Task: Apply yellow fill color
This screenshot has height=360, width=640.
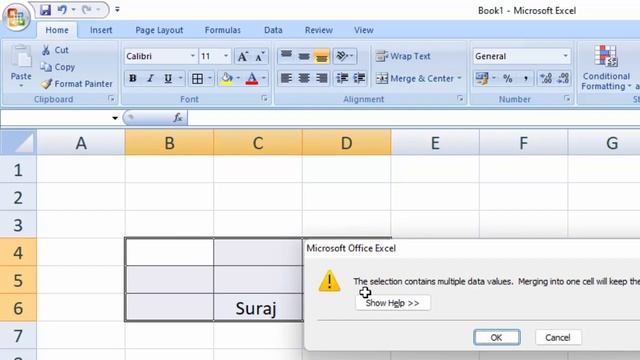Action: (x=227, y=78)
